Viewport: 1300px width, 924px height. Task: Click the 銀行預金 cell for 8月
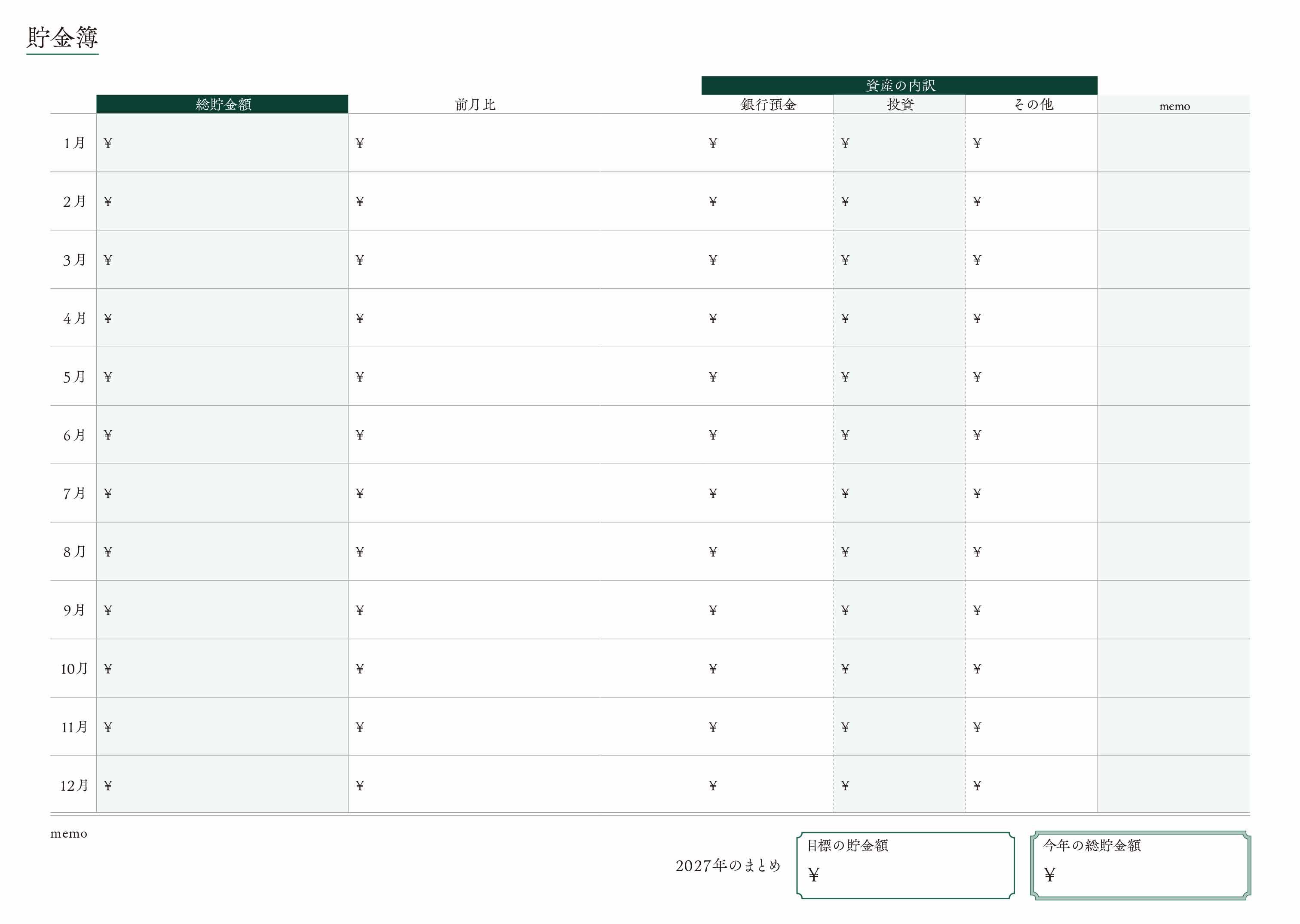tap(768, 552)
